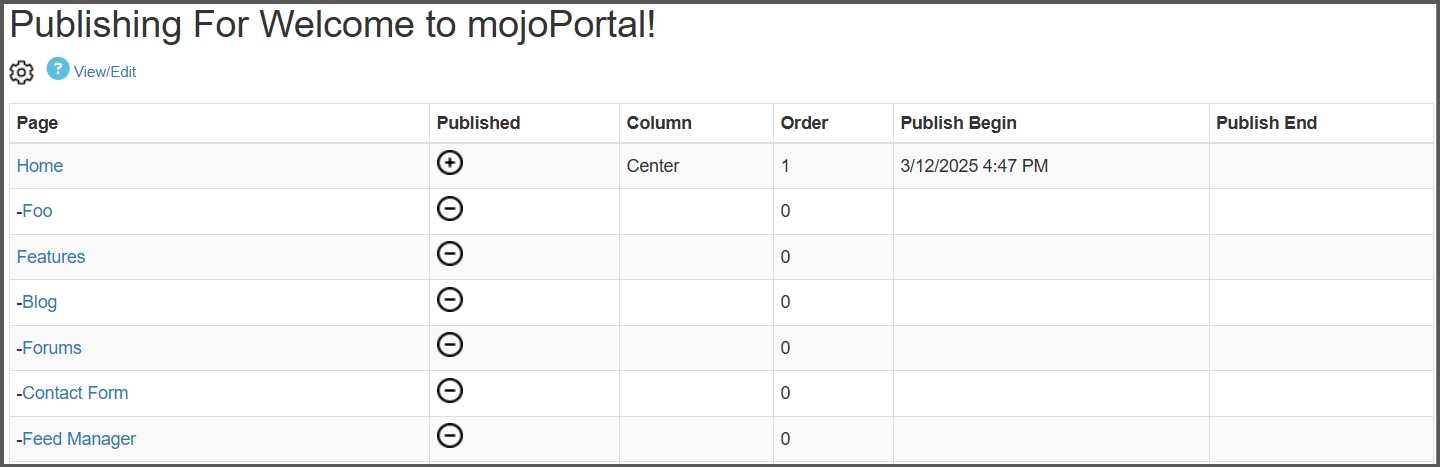This screenshot has width=1440, height=467.
Task: Publish to Blog page via minus icon
Action: click(450, 299)
